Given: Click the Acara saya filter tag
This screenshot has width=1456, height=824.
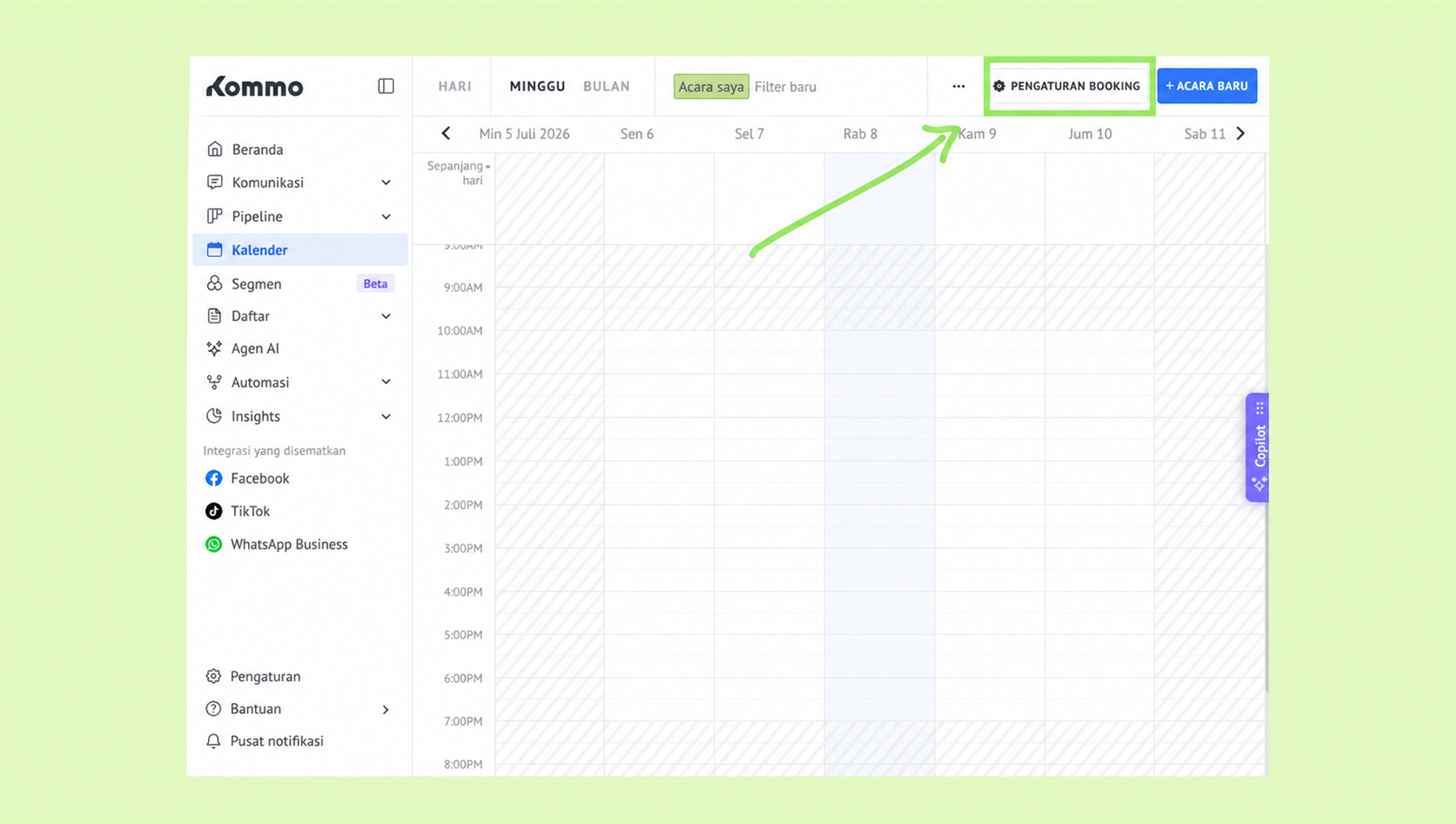Looking at the screenshot, I should 711,87.
